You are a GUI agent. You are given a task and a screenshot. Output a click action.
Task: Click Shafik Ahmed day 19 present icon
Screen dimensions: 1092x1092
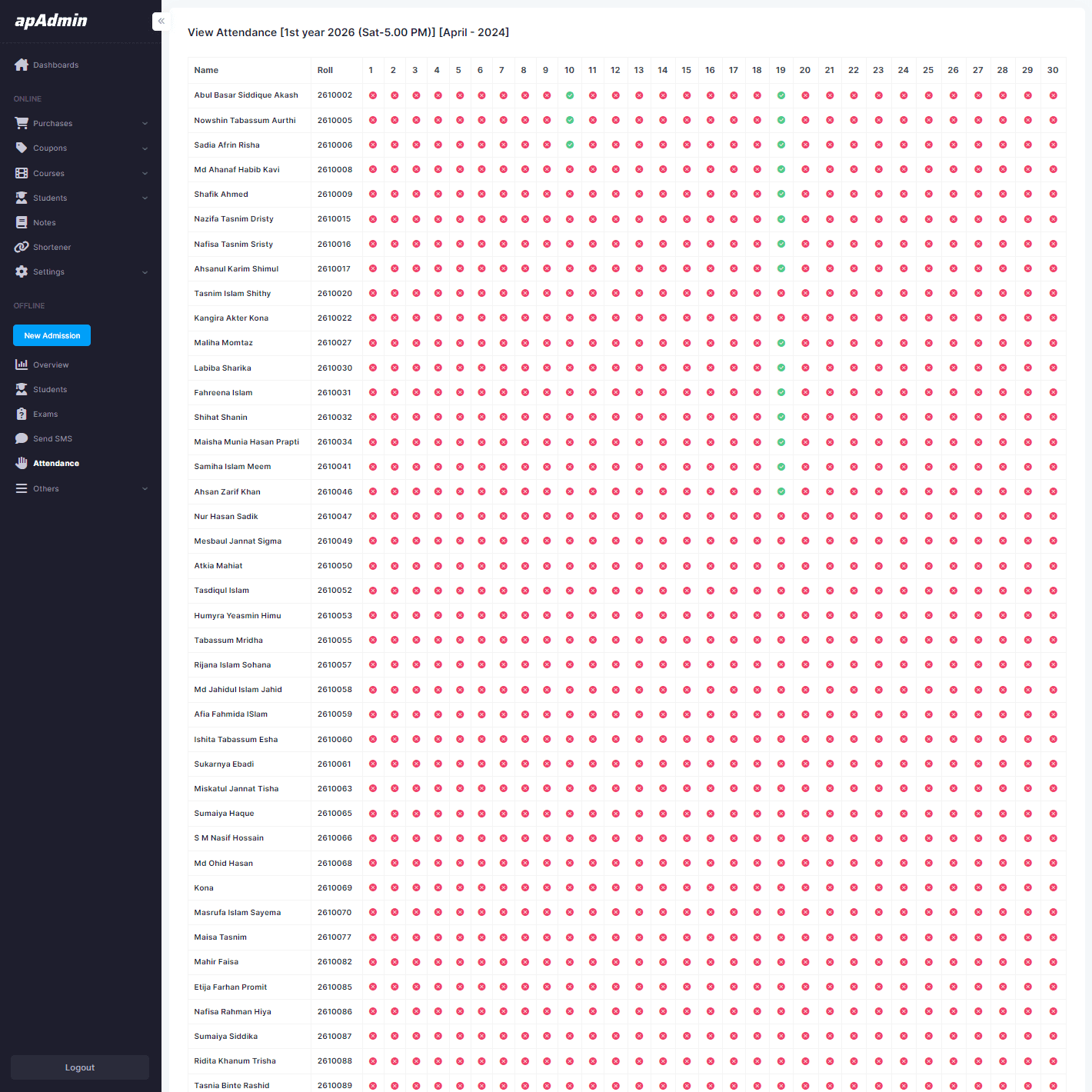(x=781, y=194)
